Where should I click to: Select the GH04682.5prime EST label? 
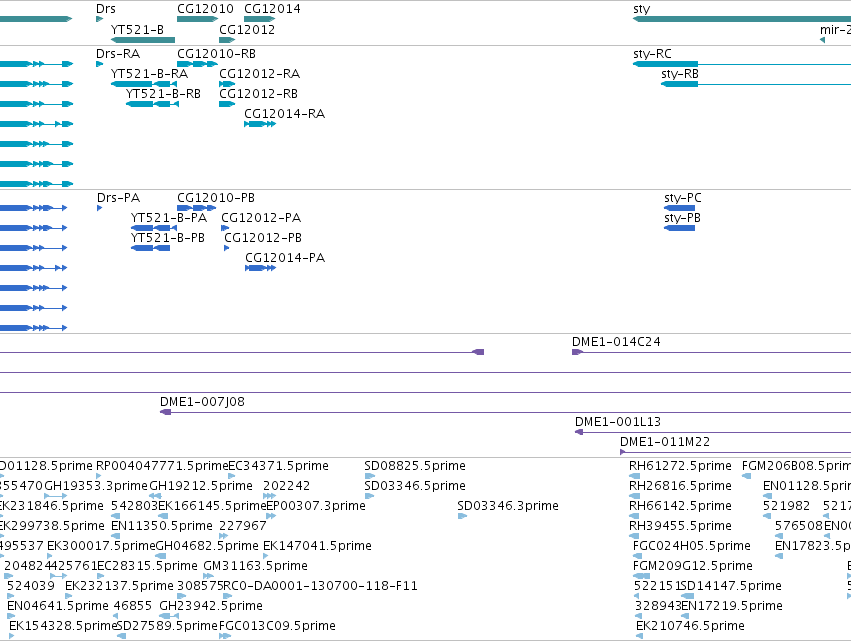coord(207,545)
